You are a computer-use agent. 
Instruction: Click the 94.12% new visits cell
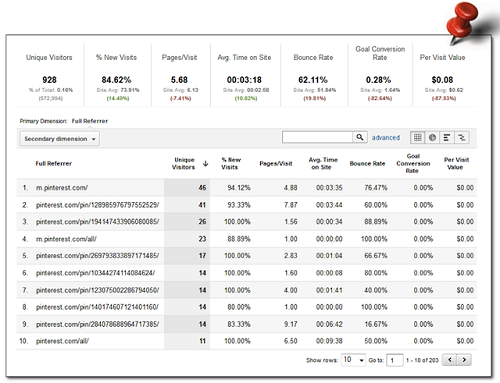tap(239, 188)
